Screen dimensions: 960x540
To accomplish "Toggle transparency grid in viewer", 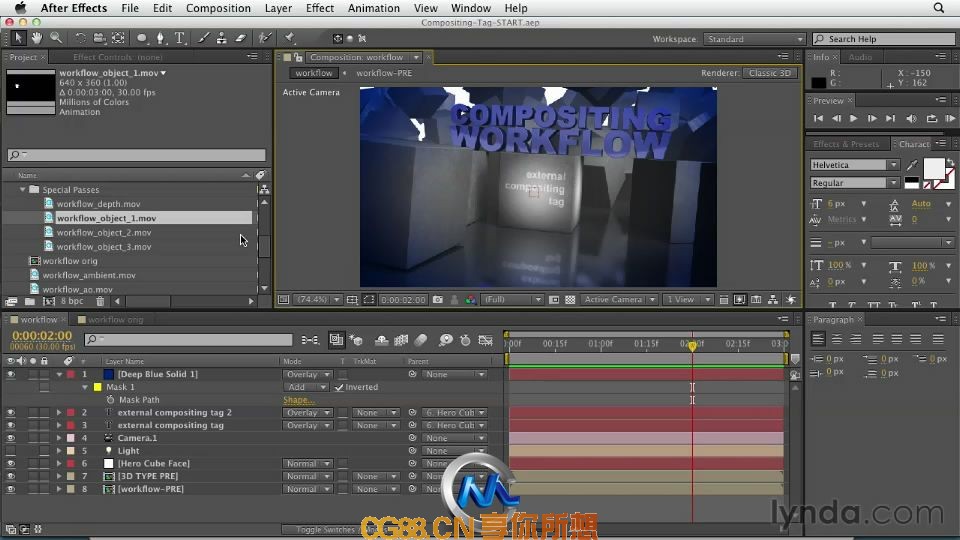I will coord(570,299).
